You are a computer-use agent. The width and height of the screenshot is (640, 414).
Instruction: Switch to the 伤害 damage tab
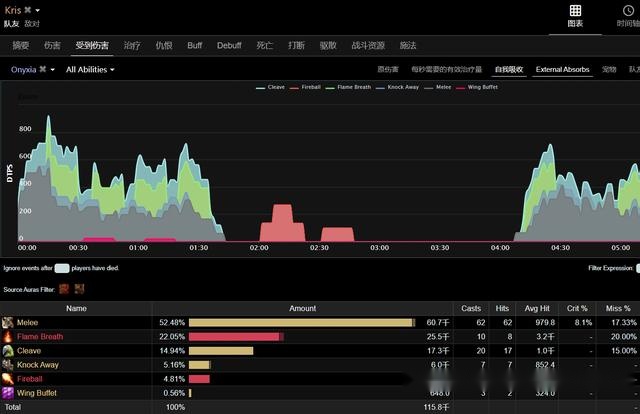52,45
